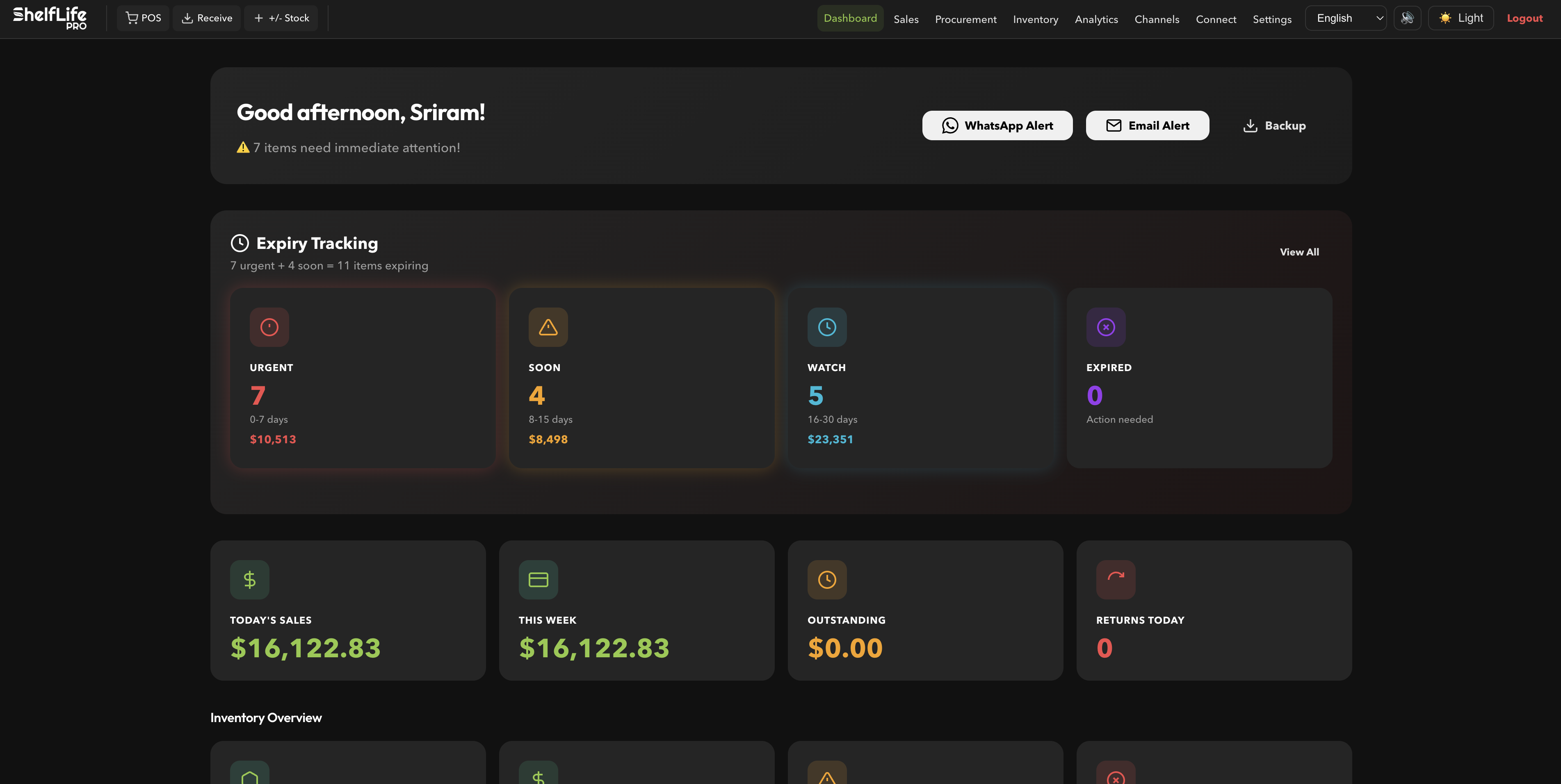This screenshot has width=1561, height=784.
Task: Click the Receive stock download icon
Action: [x=187, y=18]
